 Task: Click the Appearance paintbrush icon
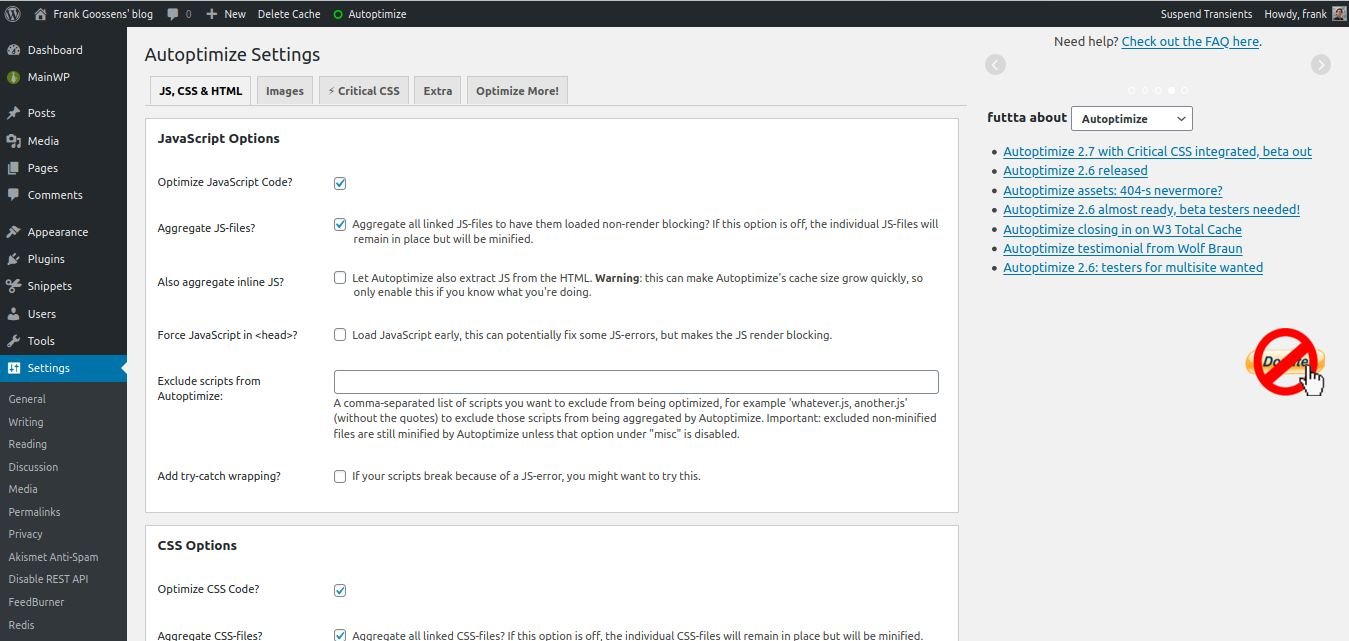[14, 232]
